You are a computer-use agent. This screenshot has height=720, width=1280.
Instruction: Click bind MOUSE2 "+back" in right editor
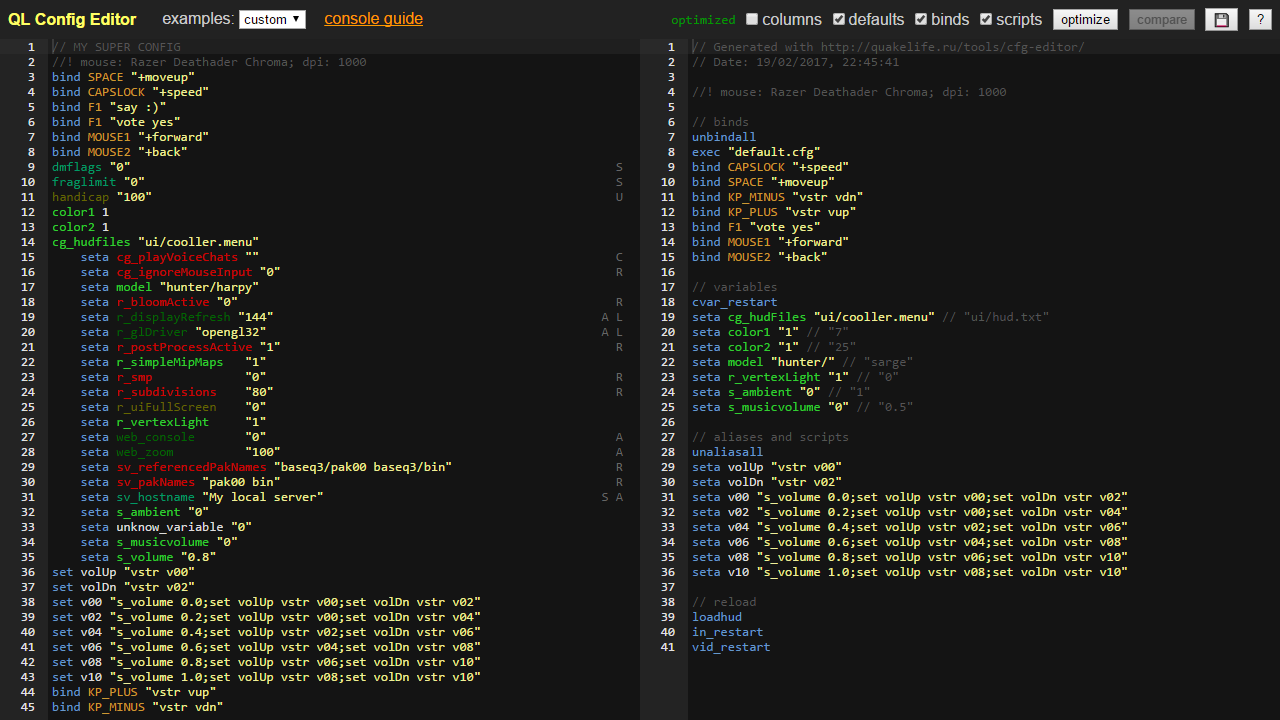coord(759,257)
